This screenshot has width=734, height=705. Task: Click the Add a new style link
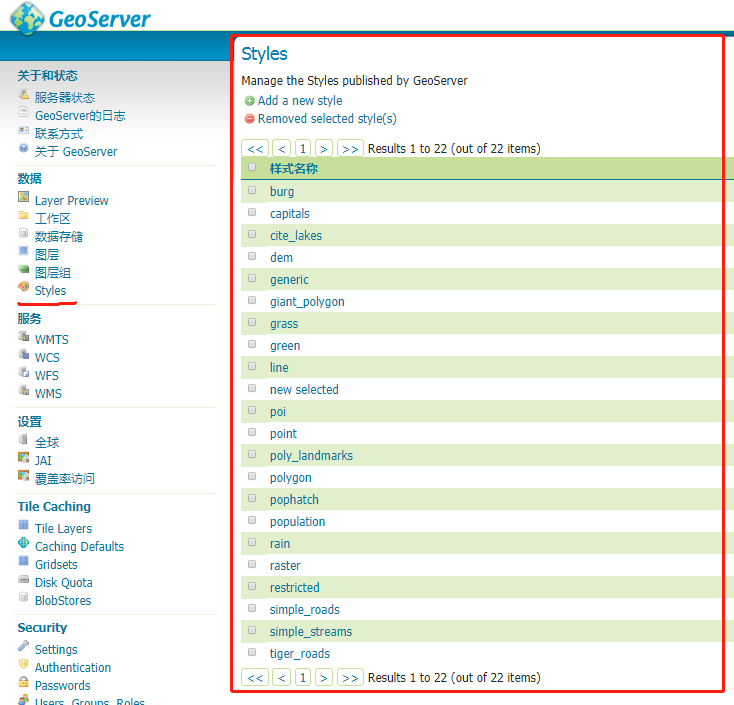[300, 101]
